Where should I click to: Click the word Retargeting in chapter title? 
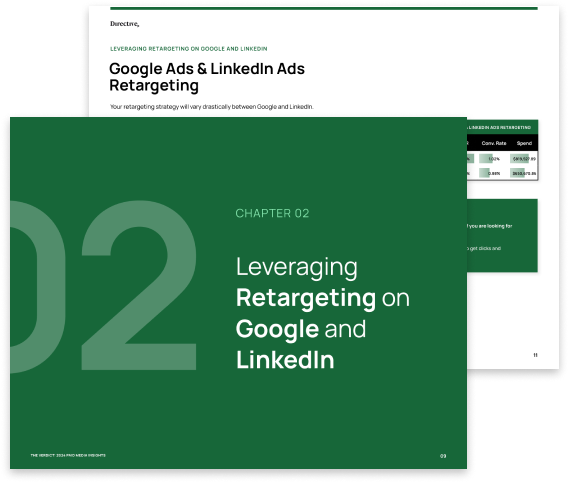[x=306, y=298]
